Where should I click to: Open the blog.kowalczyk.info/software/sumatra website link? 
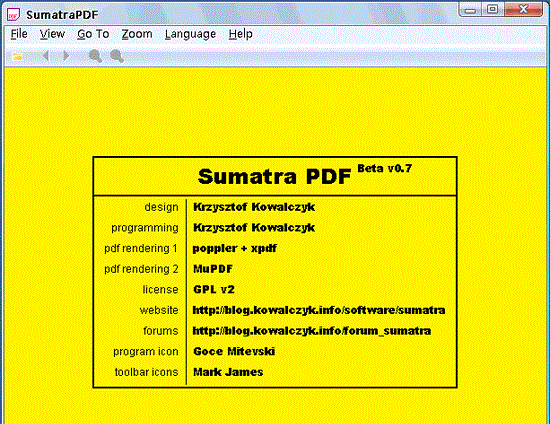pos(319,310)
